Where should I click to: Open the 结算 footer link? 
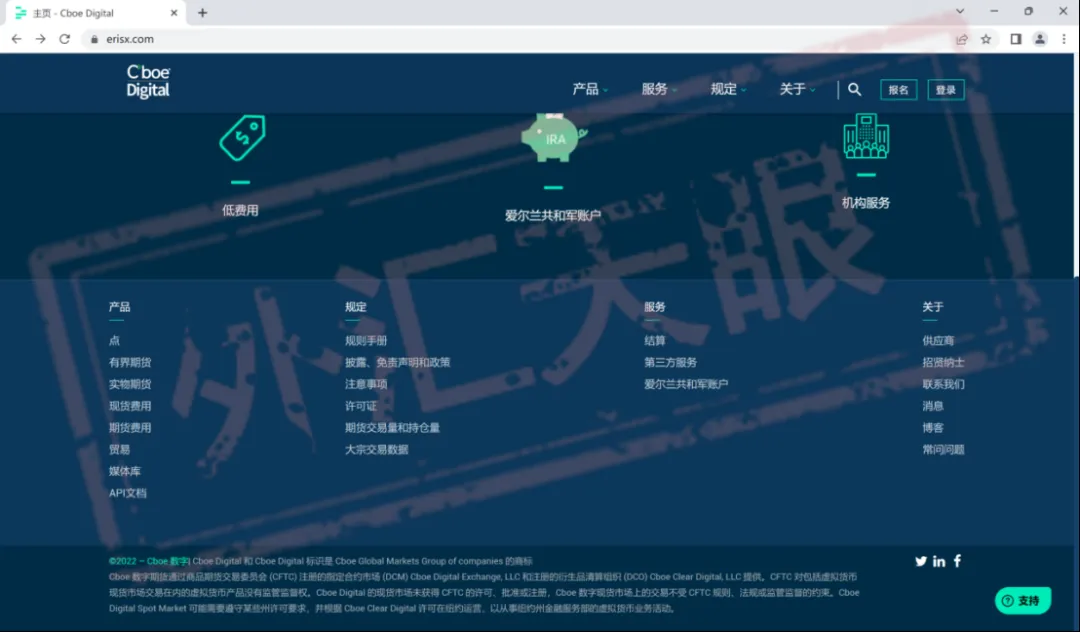tap(654, 341)
